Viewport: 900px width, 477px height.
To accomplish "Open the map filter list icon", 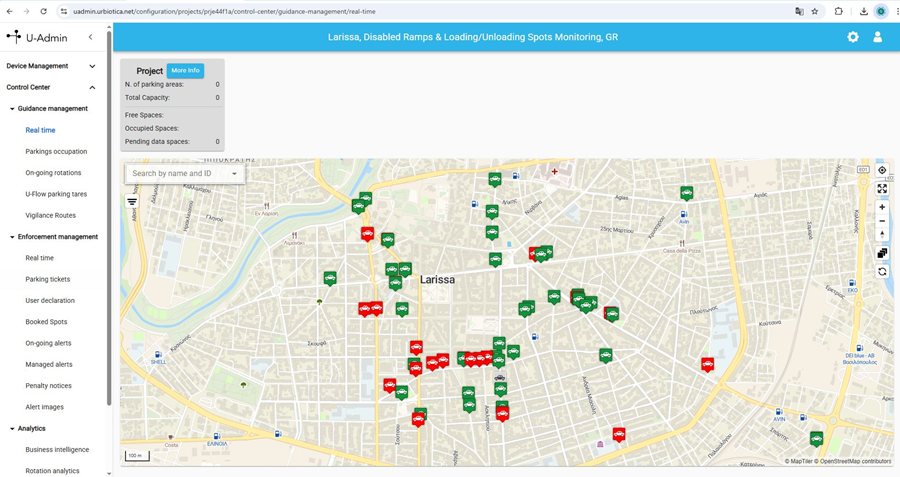I will click(x=132, y=201).
